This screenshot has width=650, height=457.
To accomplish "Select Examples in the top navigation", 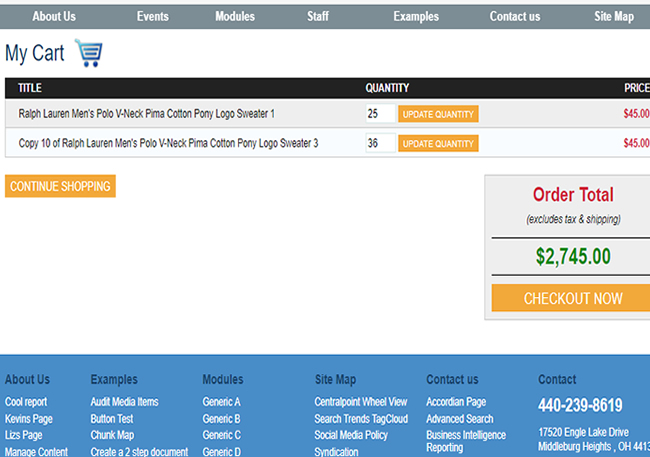I will coord(415,16).
